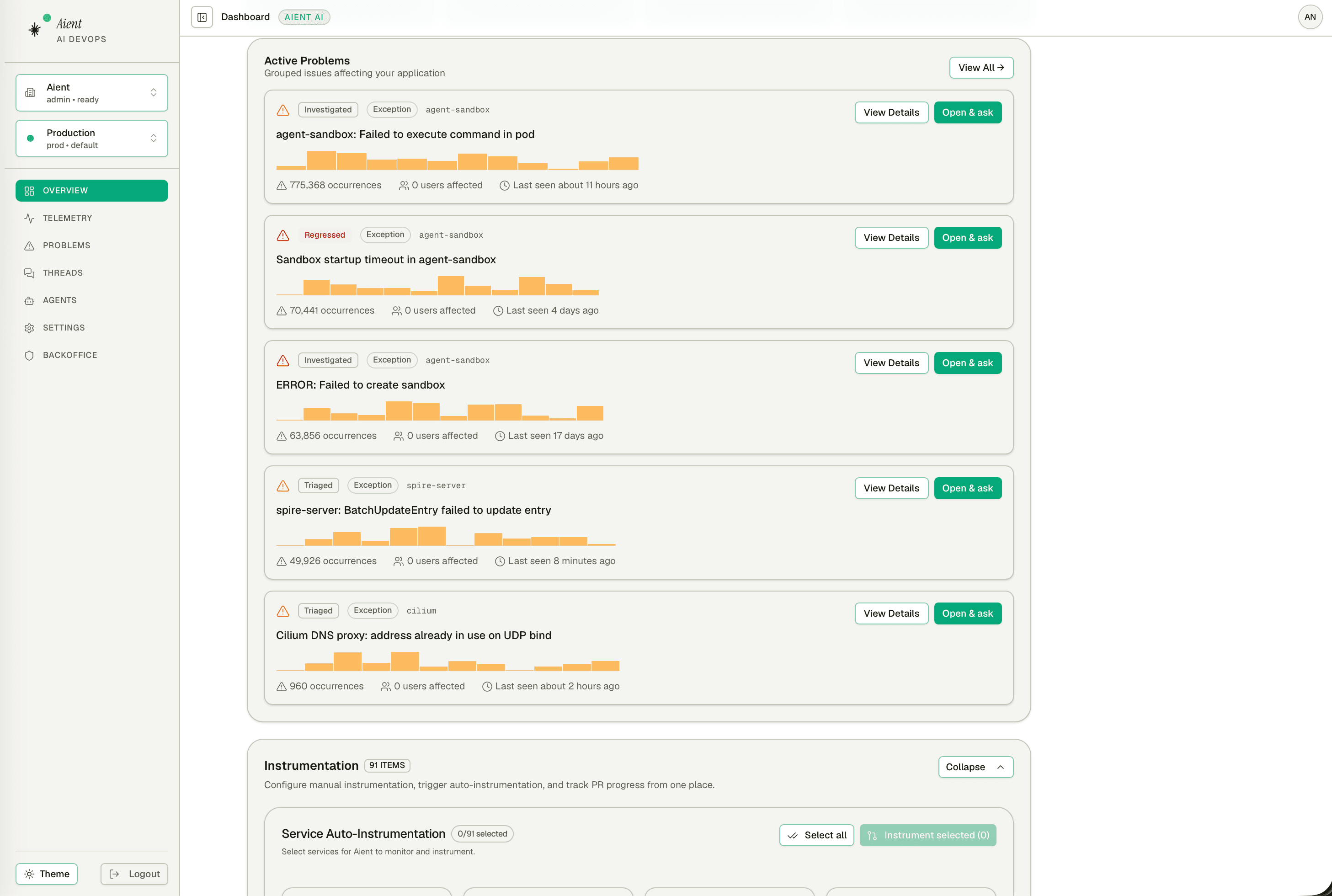Click the Telemetry pulse icon
This screenshot has height=896, width=1332.
point(29,219)
